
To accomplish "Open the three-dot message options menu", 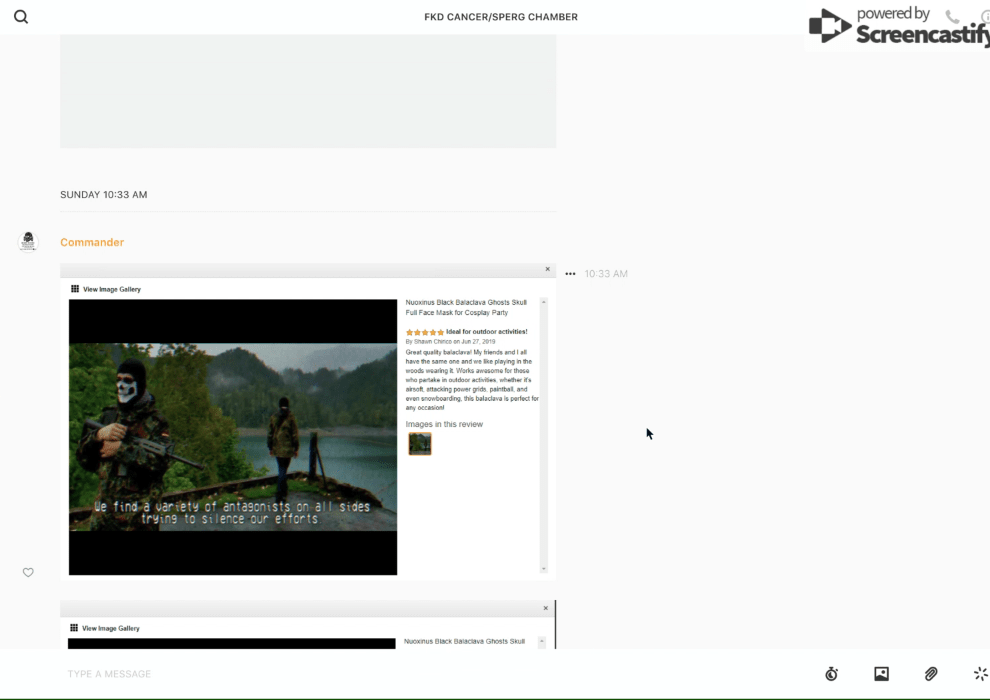I will point(570,274).
